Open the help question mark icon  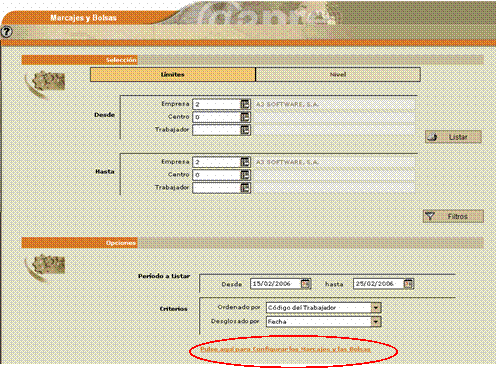(7, 32)
